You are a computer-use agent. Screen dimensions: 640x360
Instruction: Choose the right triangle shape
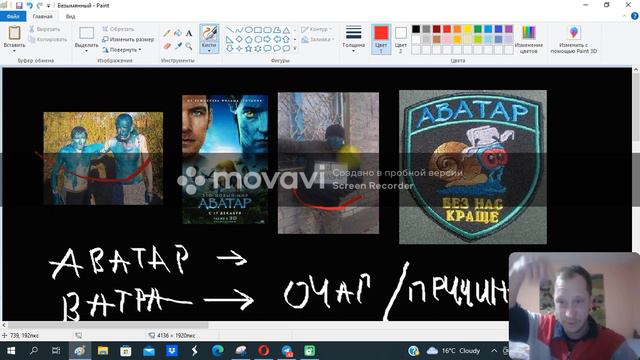[x=230, y=39]
